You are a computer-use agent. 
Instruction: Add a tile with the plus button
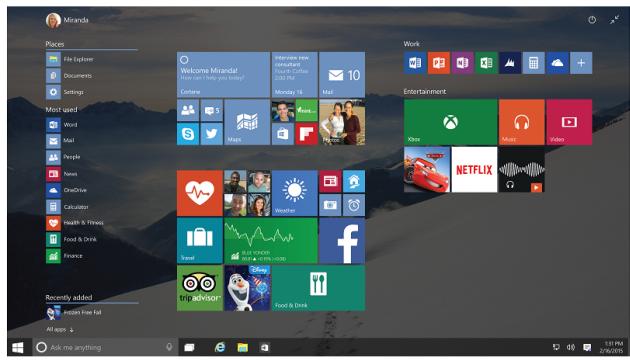pos(581,63)
